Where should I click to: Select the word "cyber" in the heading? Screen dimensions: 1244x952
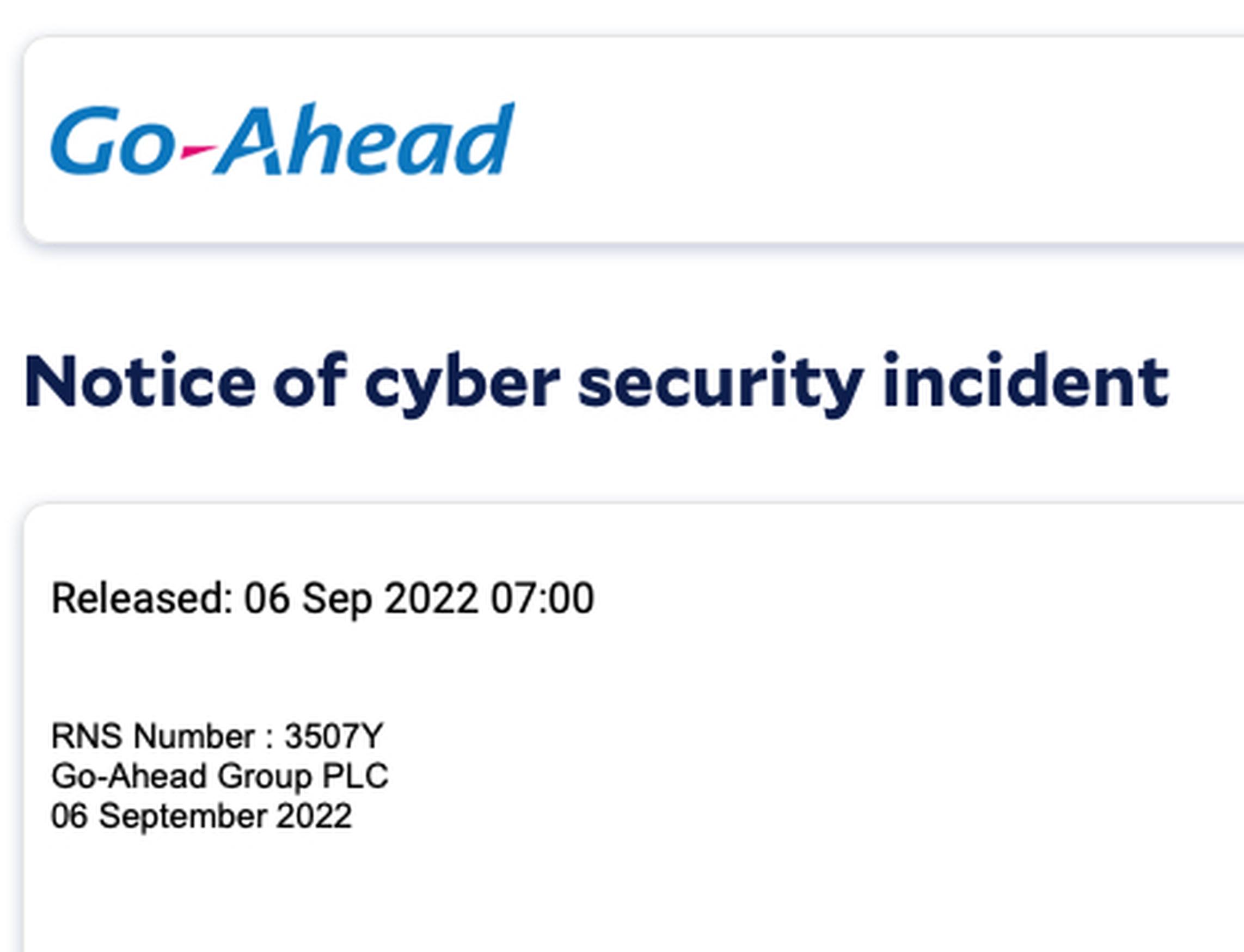pyautogui.click(x=462, y=385)
